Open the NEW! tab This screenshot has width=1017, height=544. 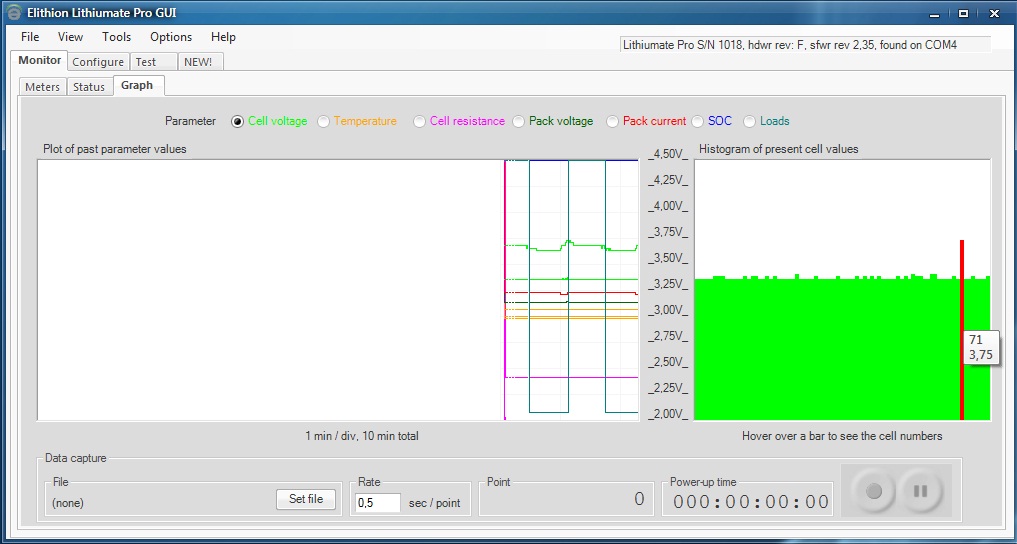pos(200,62)
